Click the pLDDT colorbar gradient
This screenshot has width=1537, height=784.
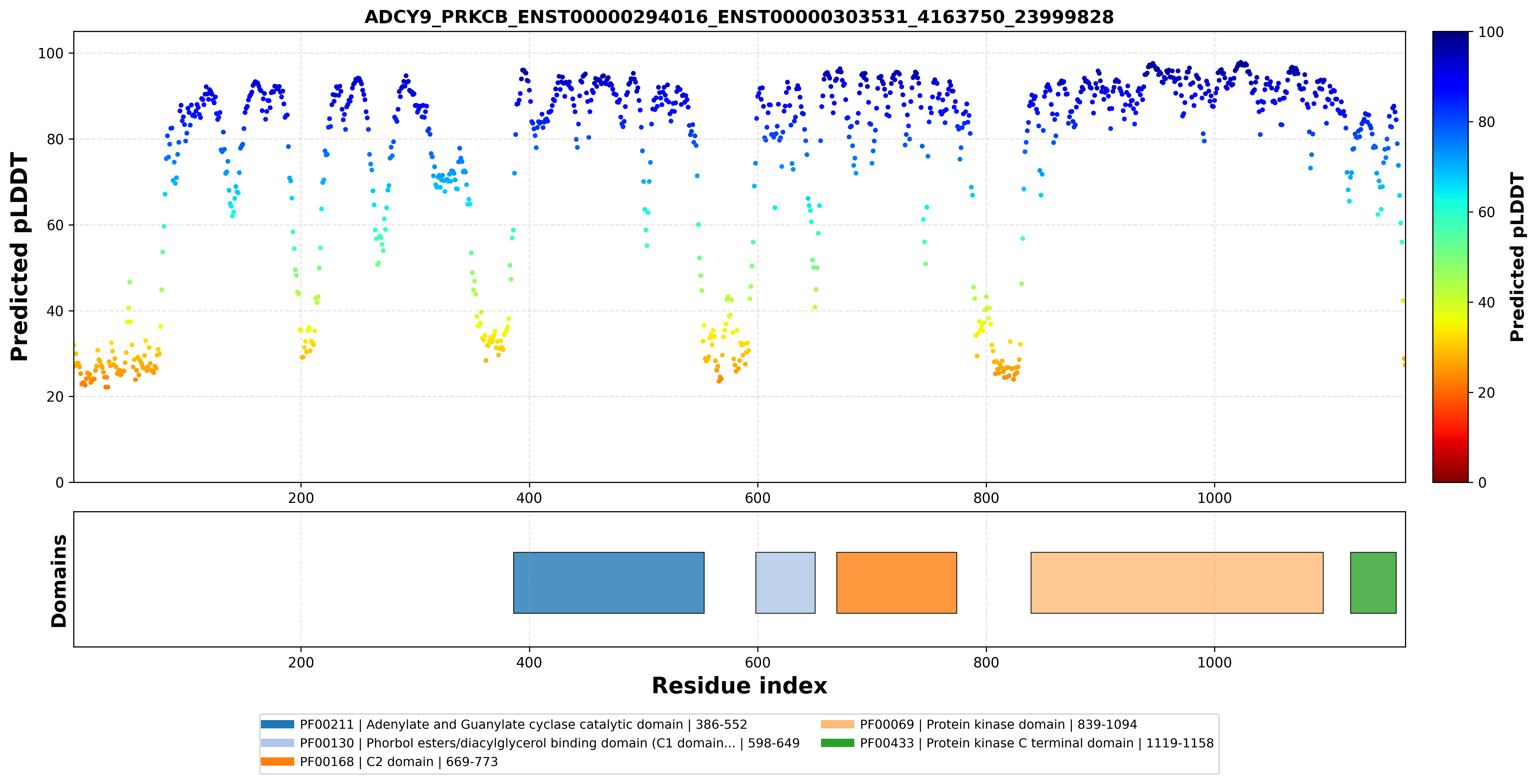coord(1450,257)
